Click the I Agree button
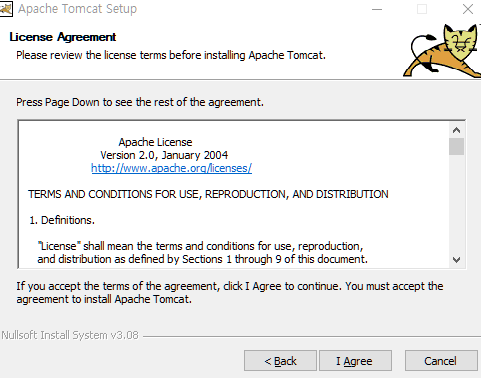 (x=355, y=361)
